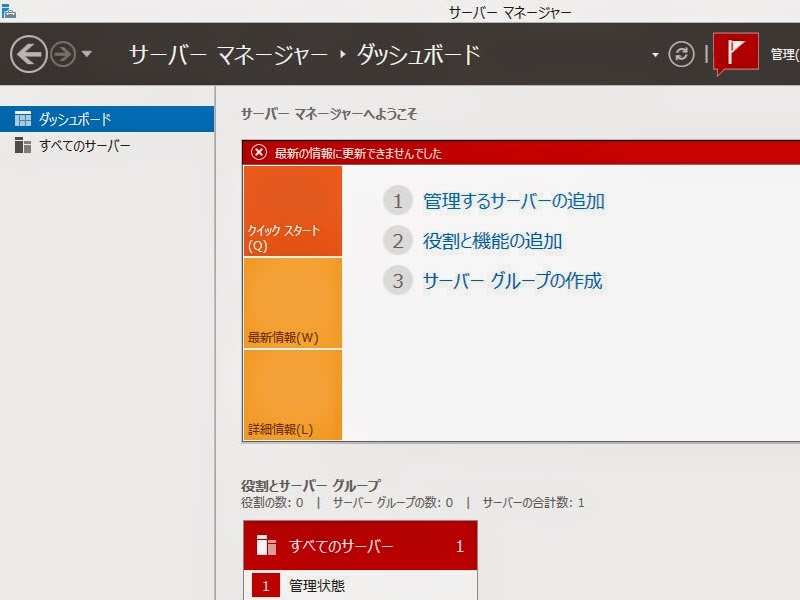Click the Server Manager app icon in the title bar

pyautogui.click(x=9, y=11)
